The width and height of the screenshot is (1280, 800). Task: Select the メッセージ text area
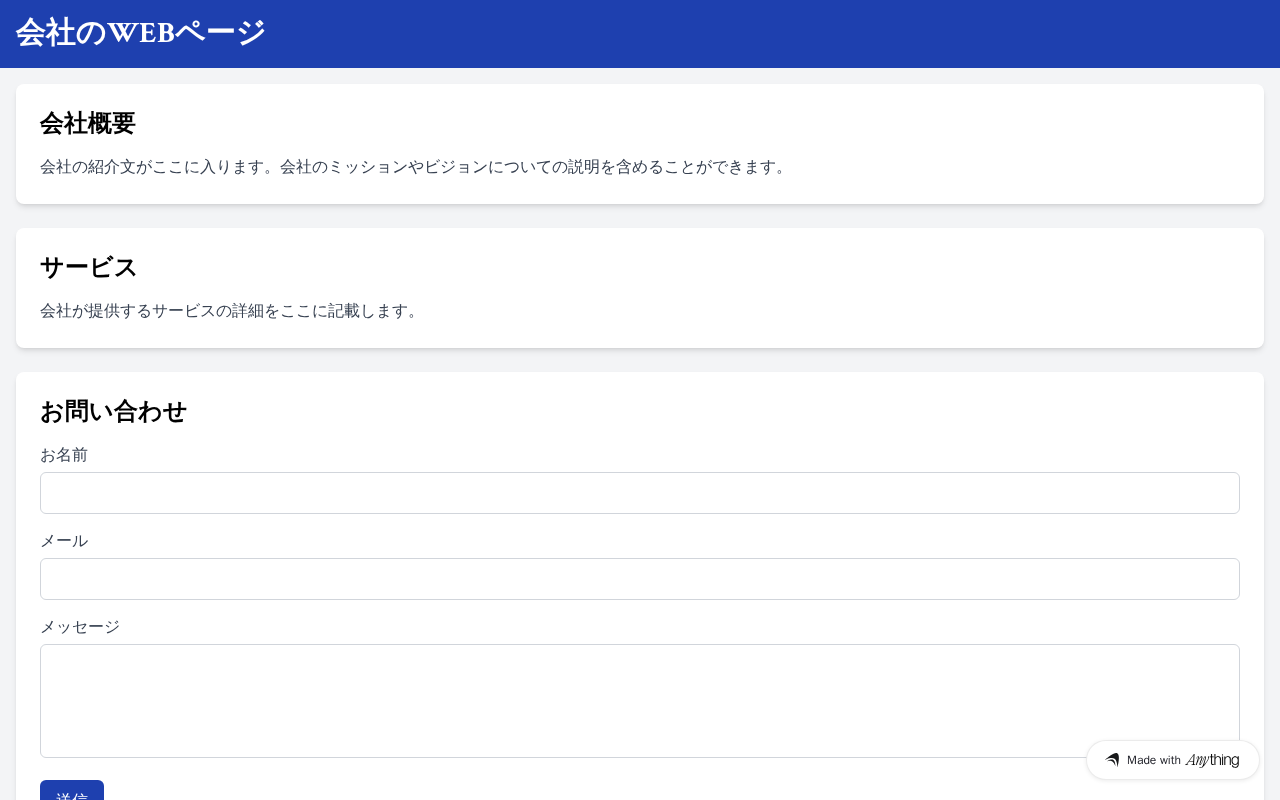point(640,700)
